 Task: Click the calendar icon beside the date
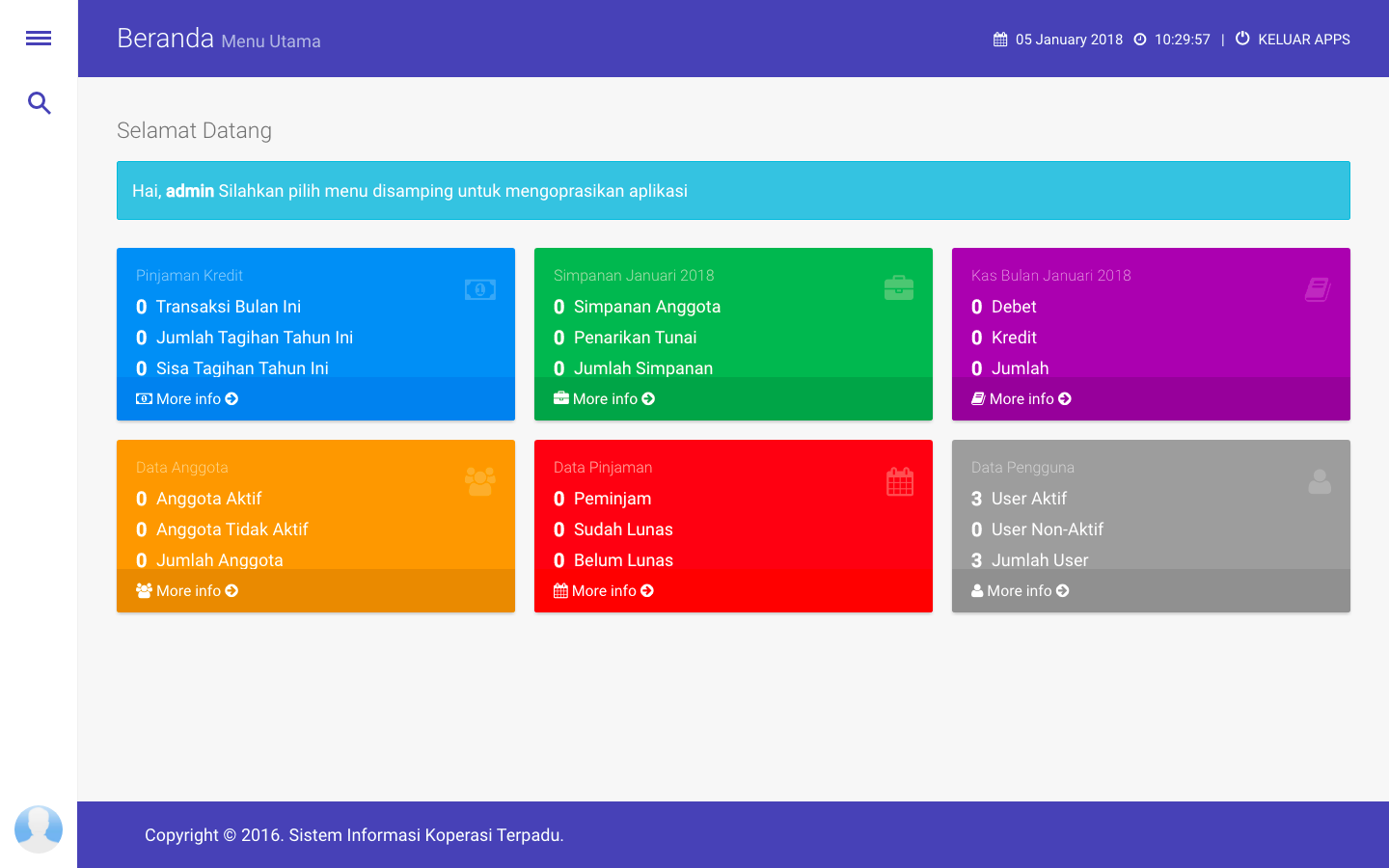point(998,40)
